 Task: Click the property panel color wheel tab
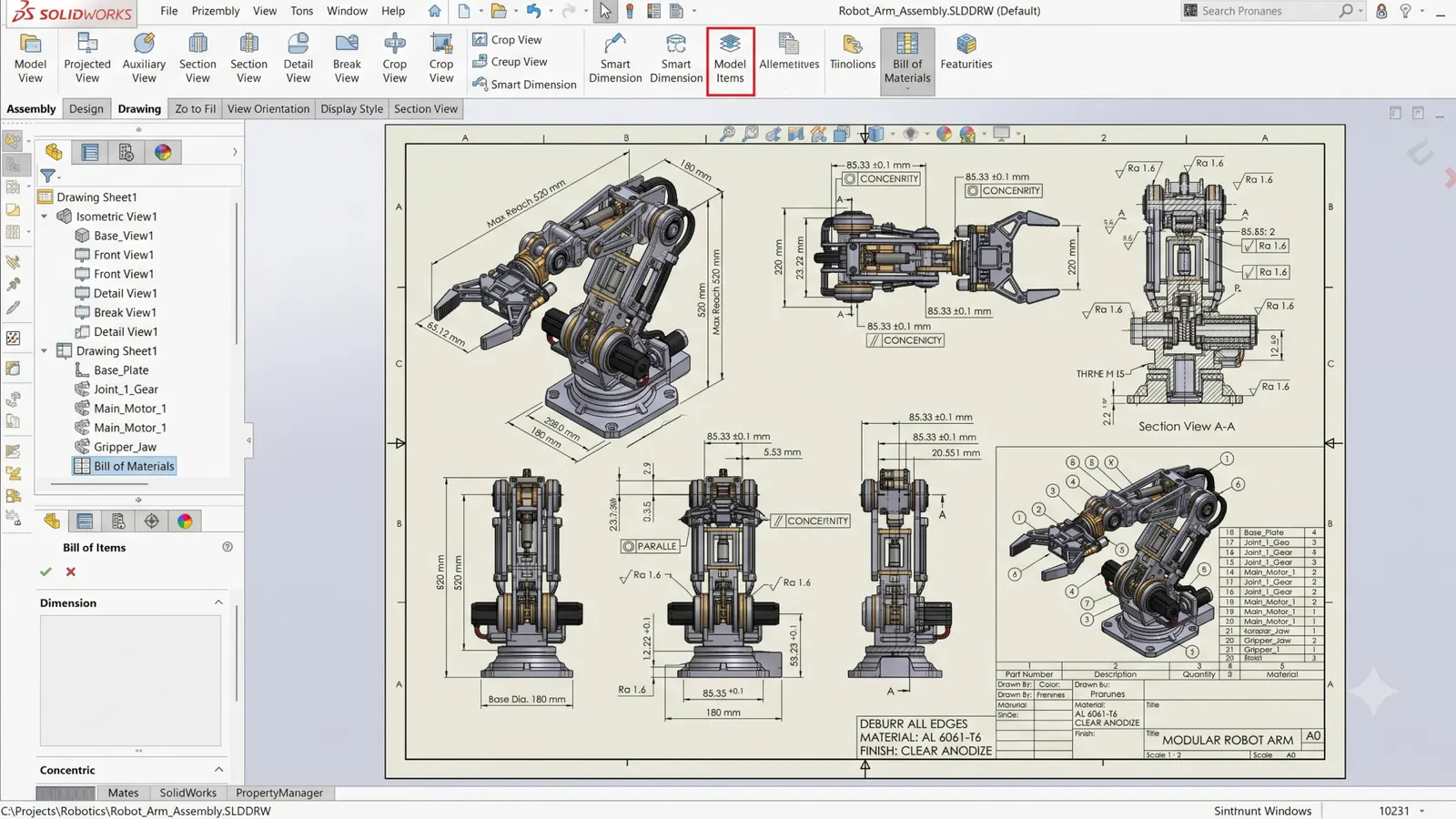tap(185, 521)
